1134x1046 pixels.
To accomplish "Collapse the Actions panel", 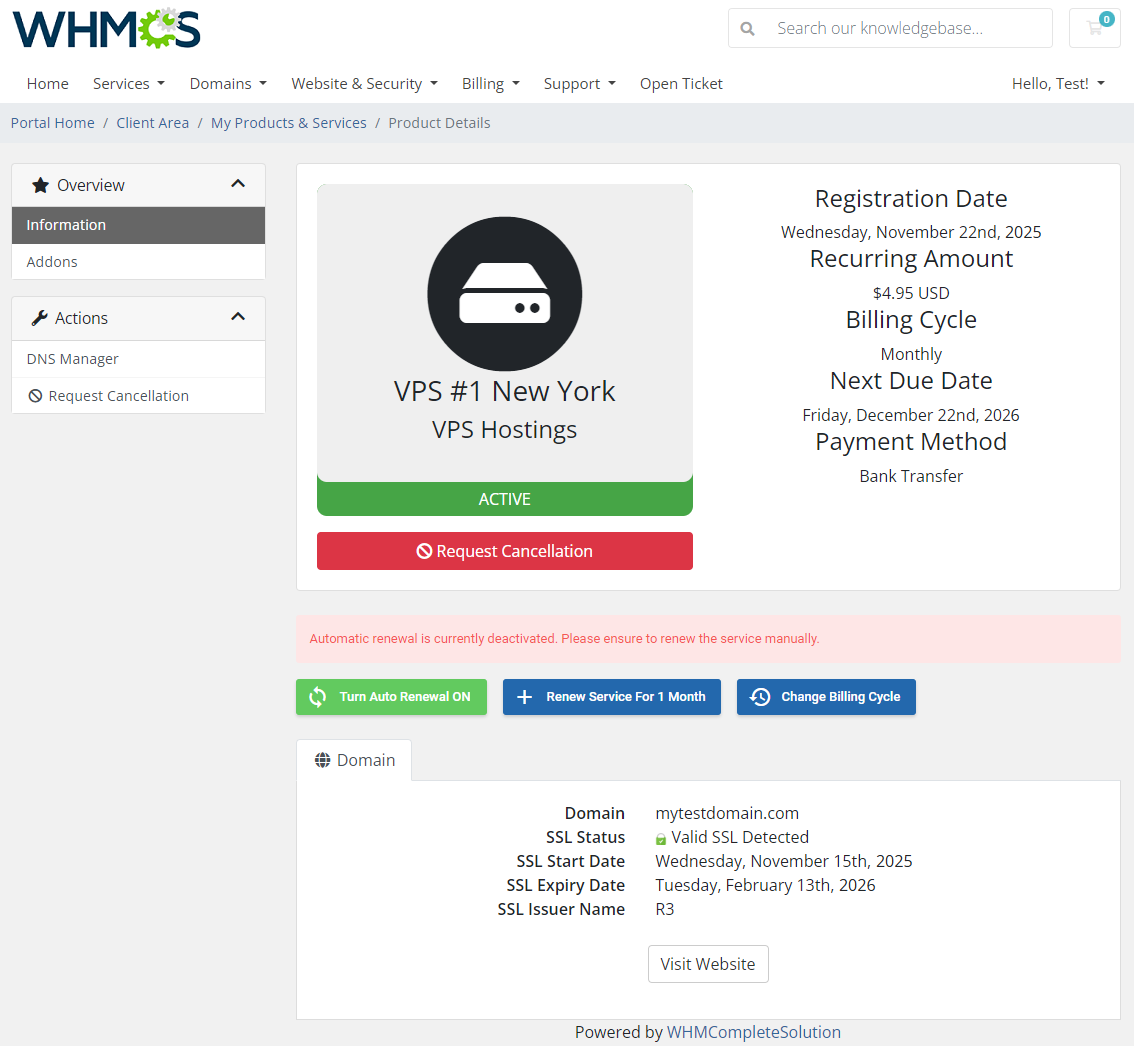I will click(238, 317).
